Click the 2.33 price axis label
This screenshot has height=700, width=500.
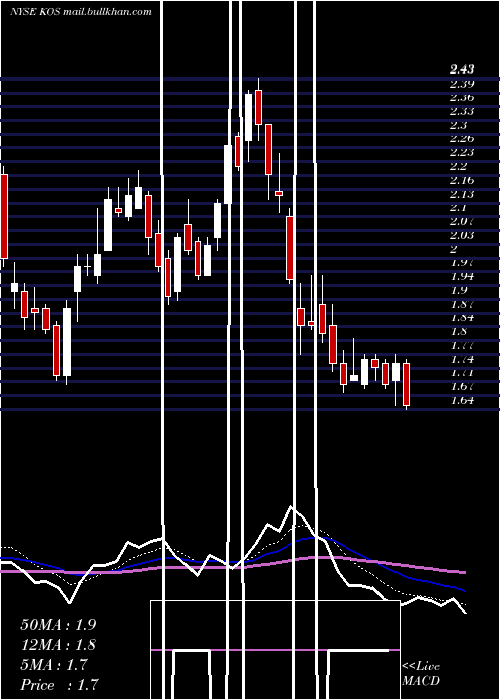[462, 111]
